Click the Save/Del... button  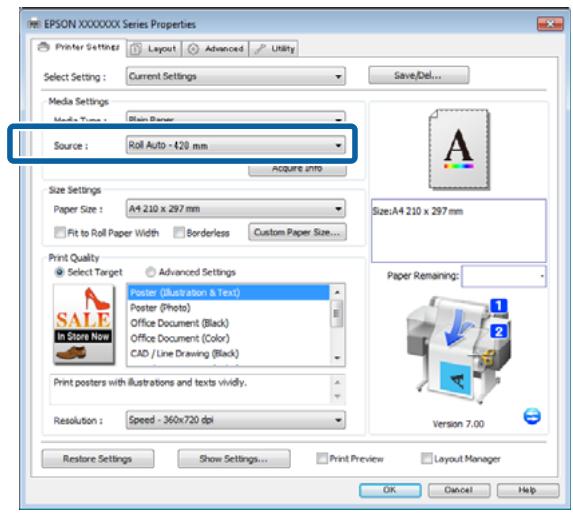coord(418,75)
